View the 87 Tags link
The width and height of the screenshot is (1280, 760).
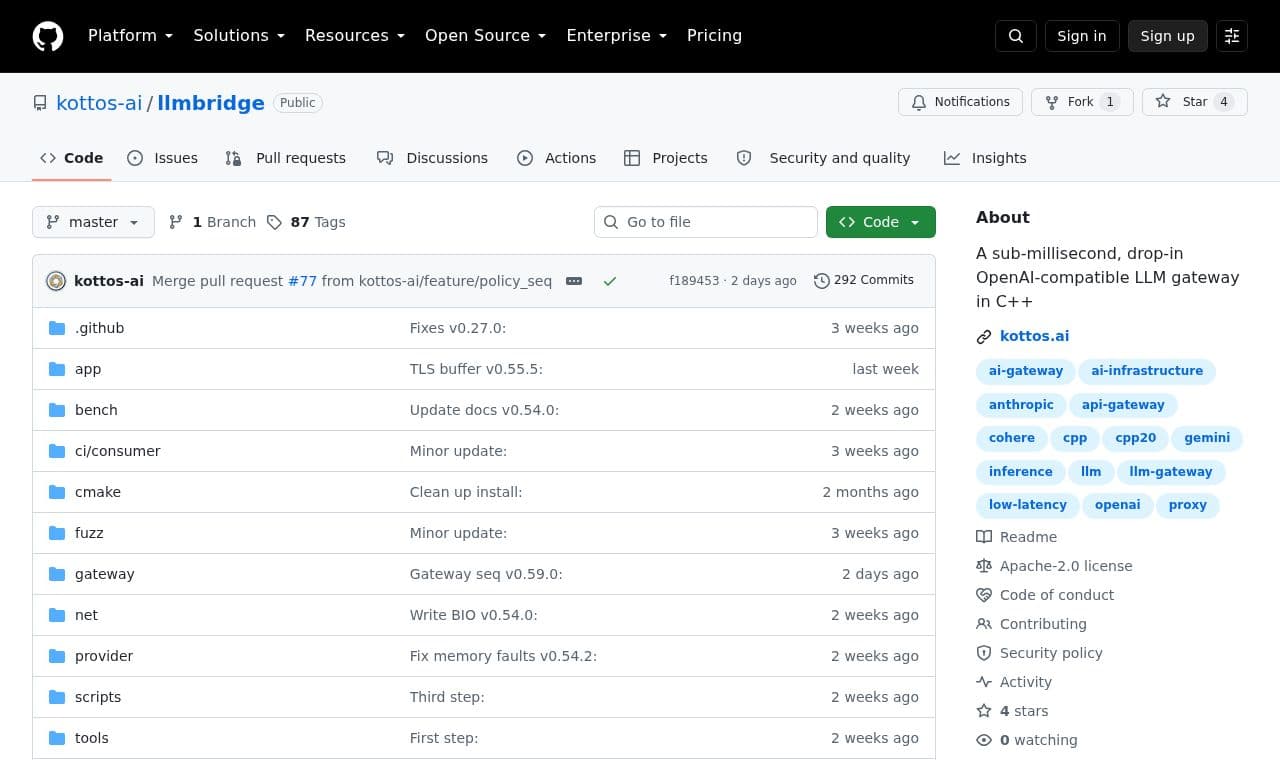click(306, 222)
